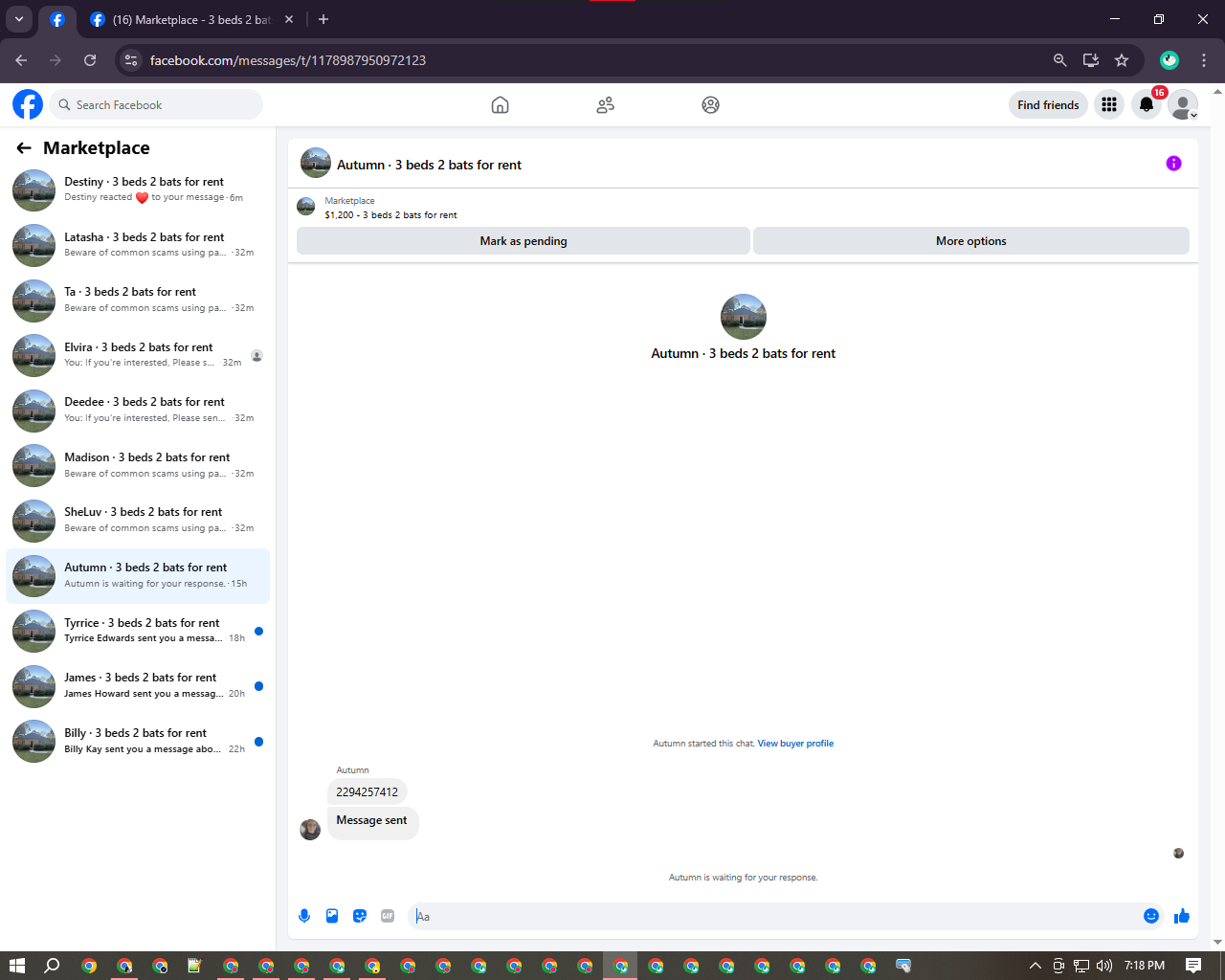This screenshot has height=980, width=1225.
Task: Open a new browser tab
Action: [x=323, y=19]
